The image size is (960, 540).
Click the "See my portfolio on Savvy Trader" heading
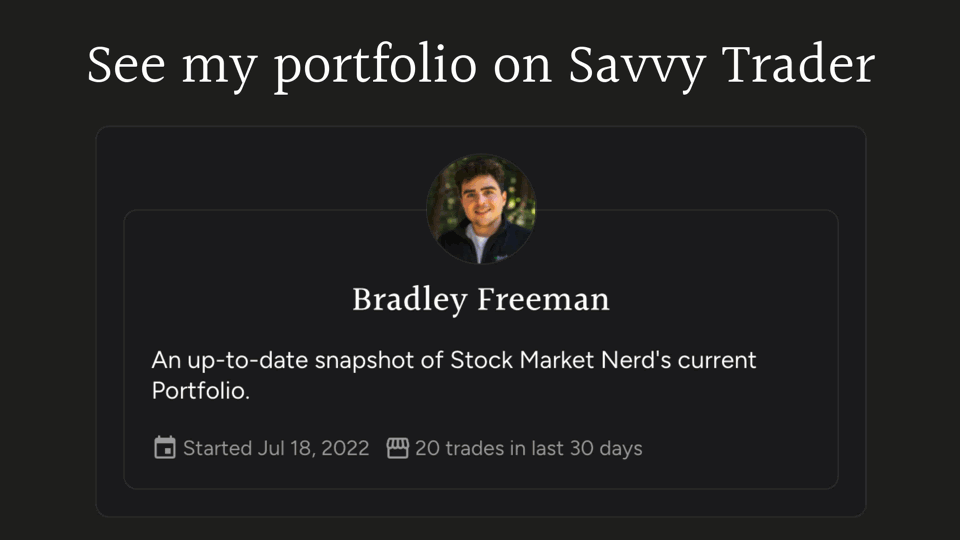481,65
